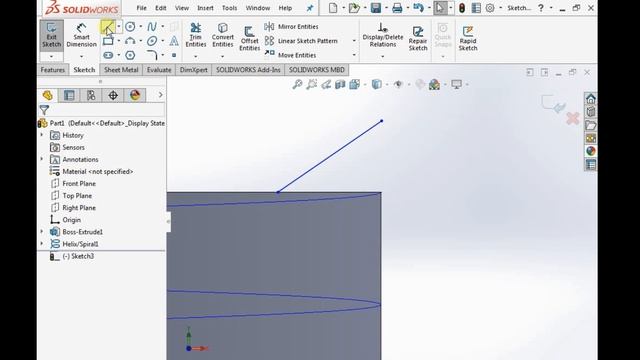Open the File menu
This screenshot has height=360, width=640.
(141, 8)
